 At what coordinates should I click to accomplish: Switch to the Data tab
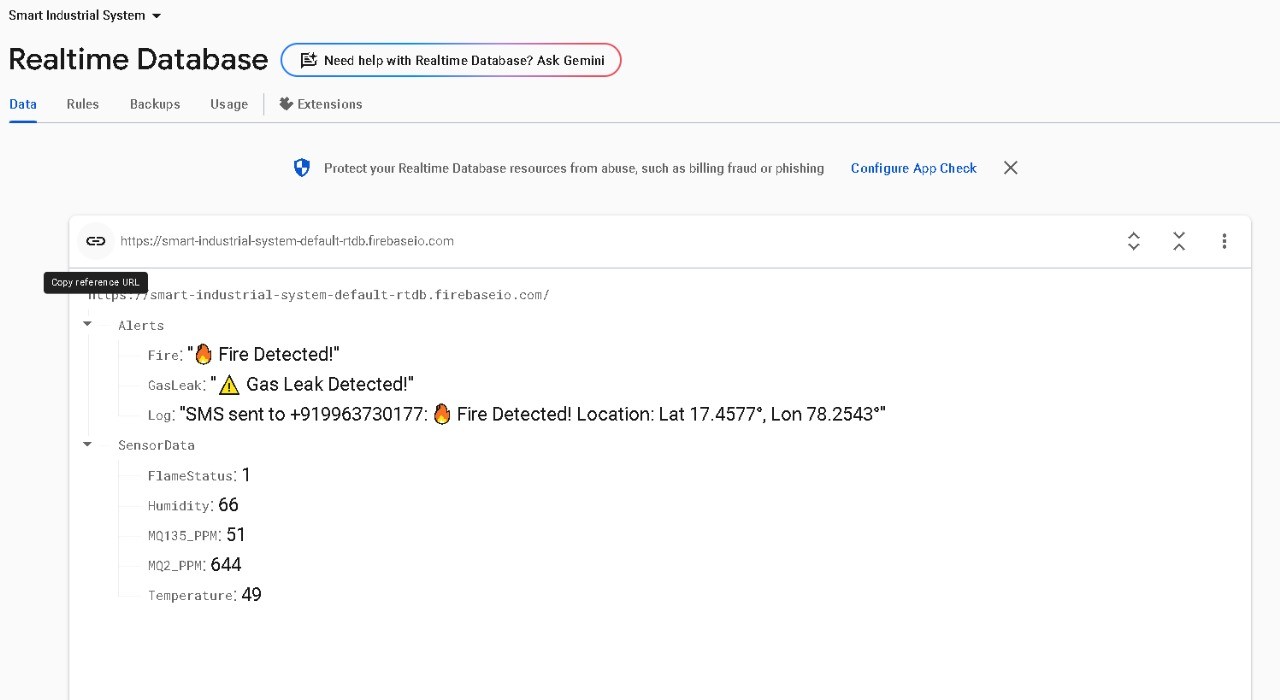tap(23, 104)
